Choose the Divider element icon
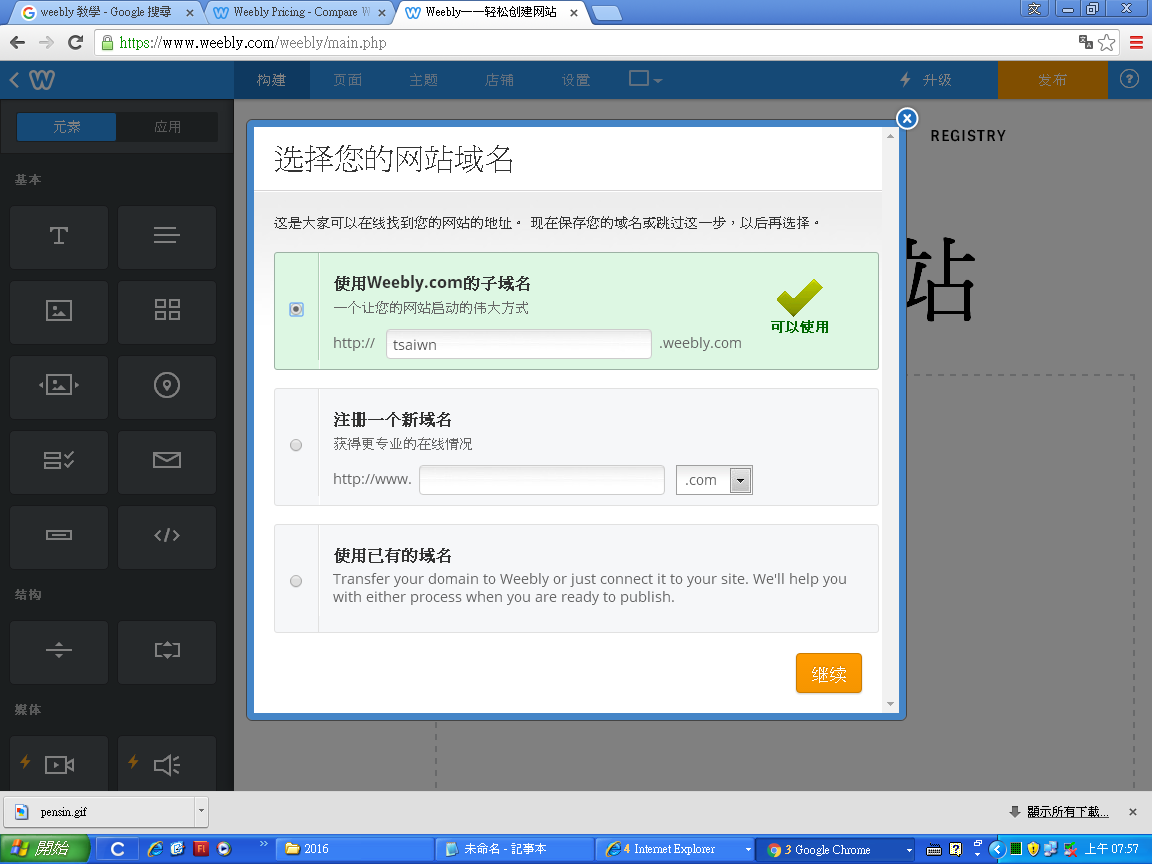 click(x=59, y=651)
